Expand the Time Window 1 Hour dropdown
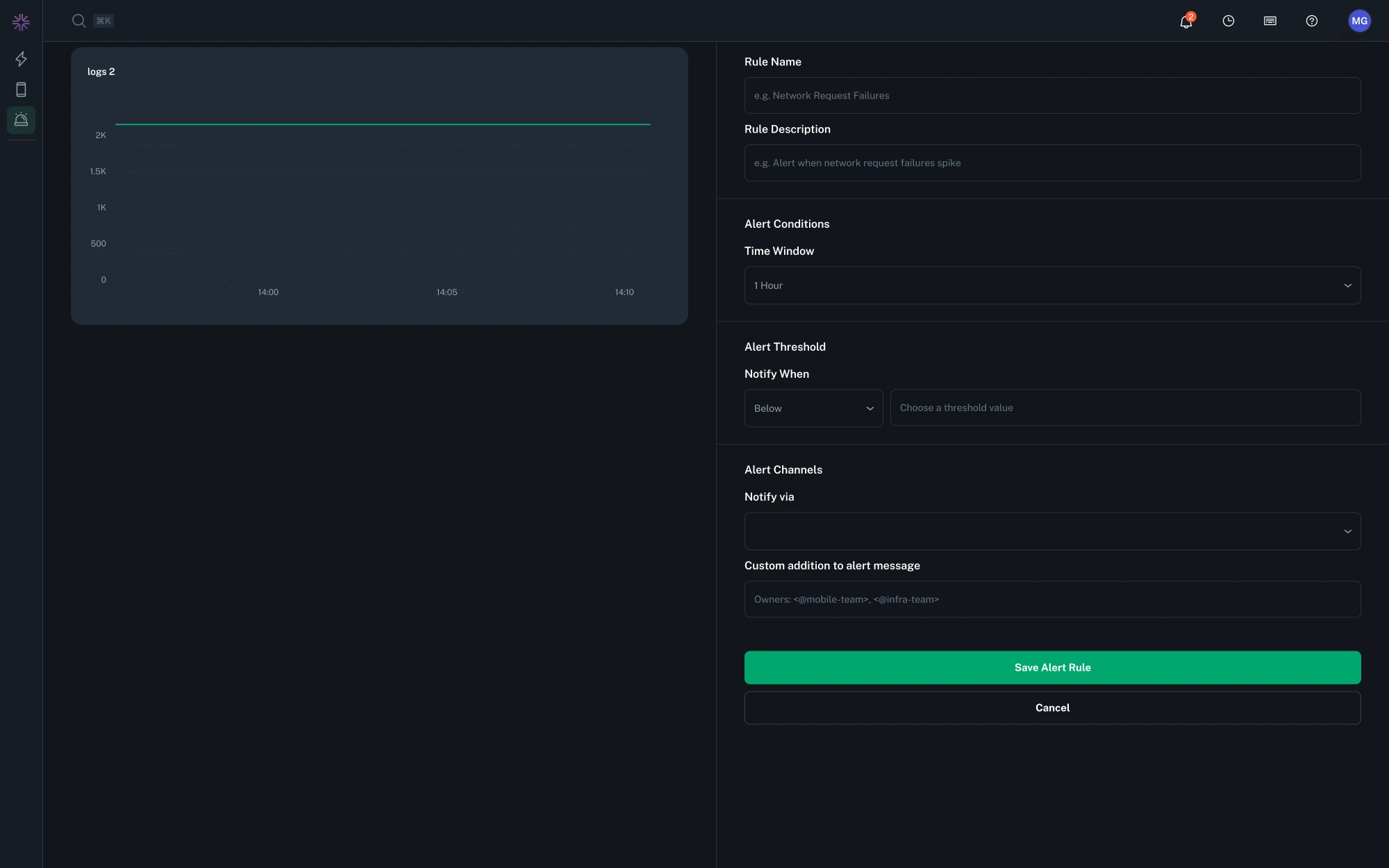1389x868 pixels. (1051, 285)
